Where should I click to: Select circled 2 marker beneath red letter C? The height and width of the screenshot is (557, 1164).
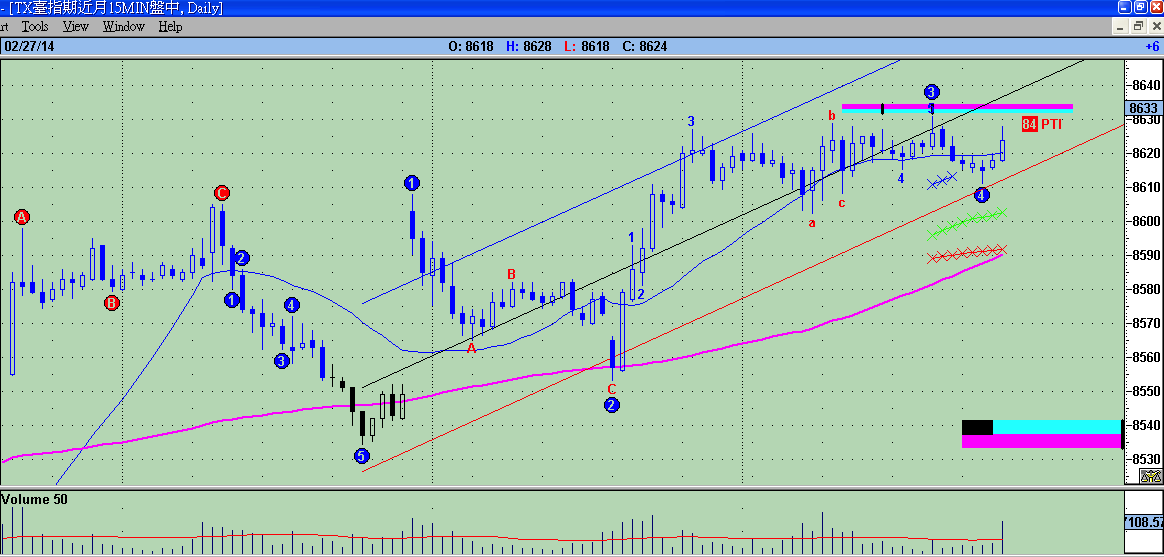click(x=612, y=405)
